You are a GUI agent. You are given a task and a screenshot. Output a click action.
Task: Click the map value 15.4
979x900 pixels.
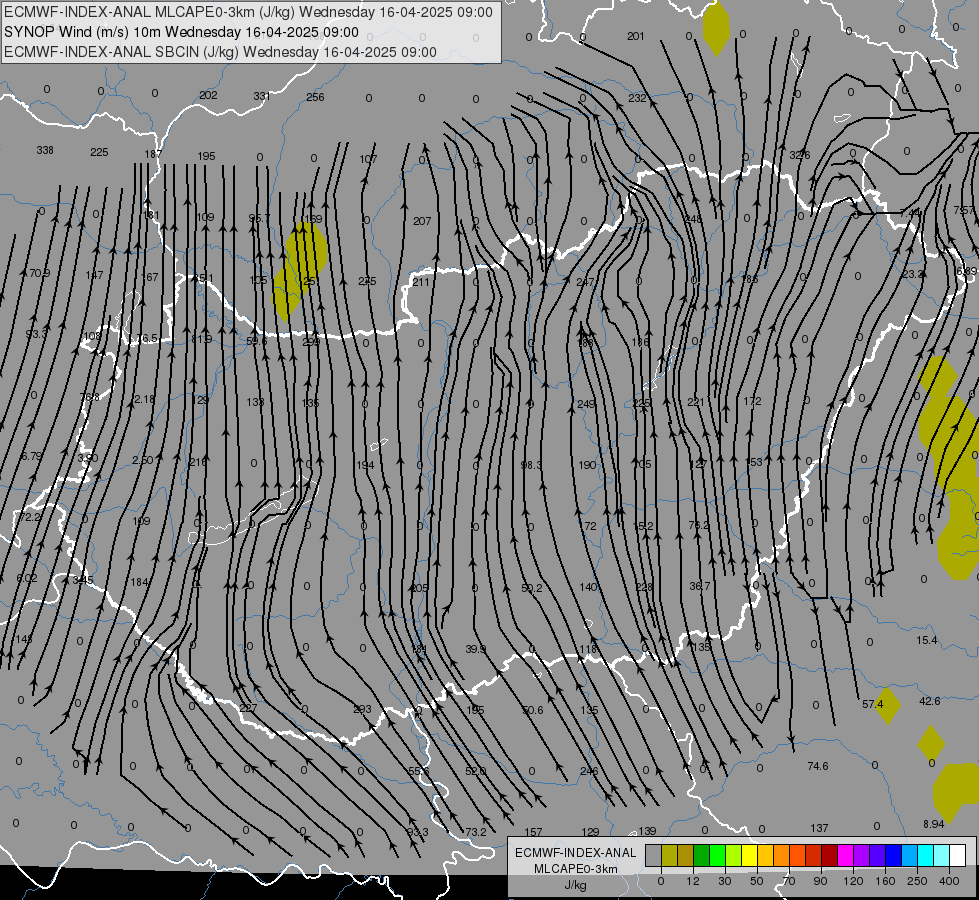(x=927, y=640)
